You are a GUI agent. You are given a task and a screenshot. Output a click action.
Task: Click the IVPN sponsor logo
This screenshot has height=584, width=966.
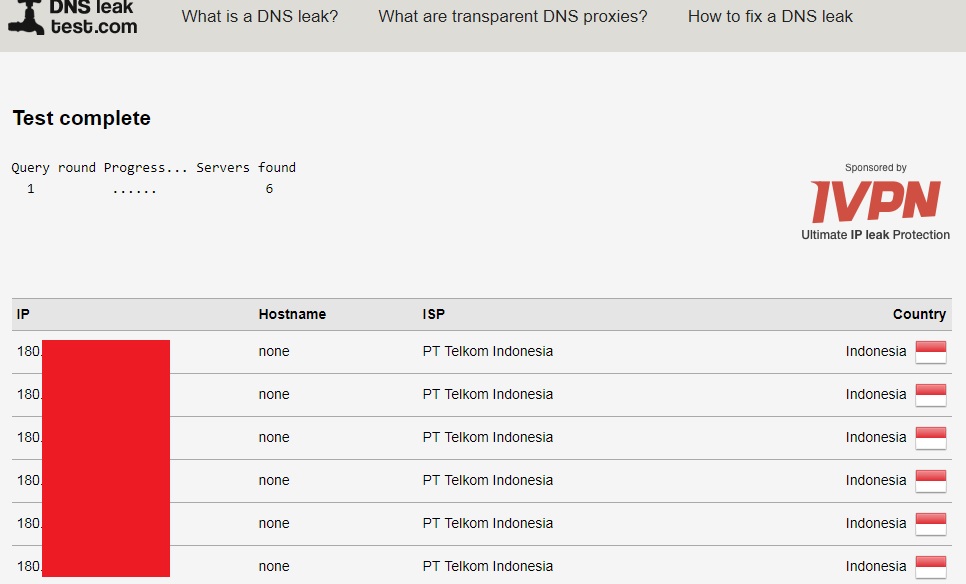click(x=875, y=201)
